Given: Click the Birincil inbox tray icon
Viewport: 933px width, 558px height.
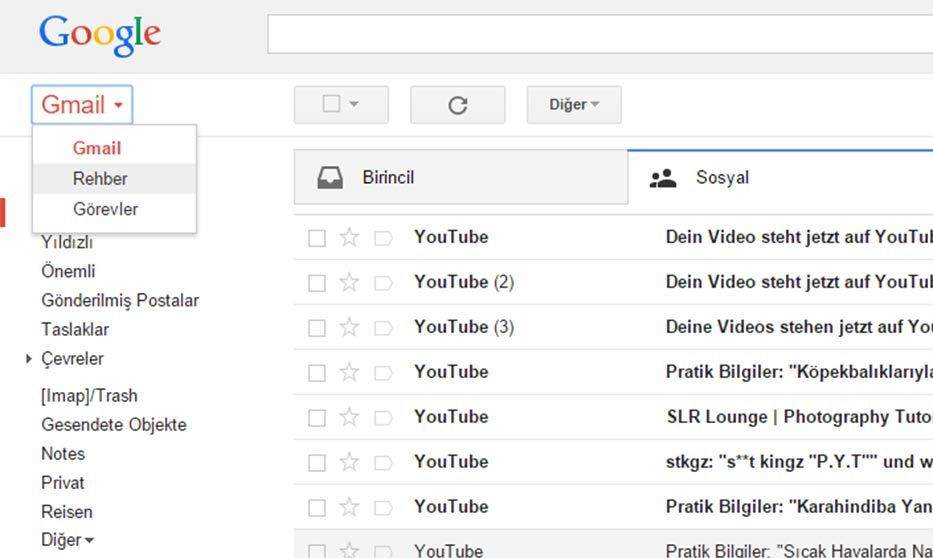Looking at the screenshot, I should 330,177.
